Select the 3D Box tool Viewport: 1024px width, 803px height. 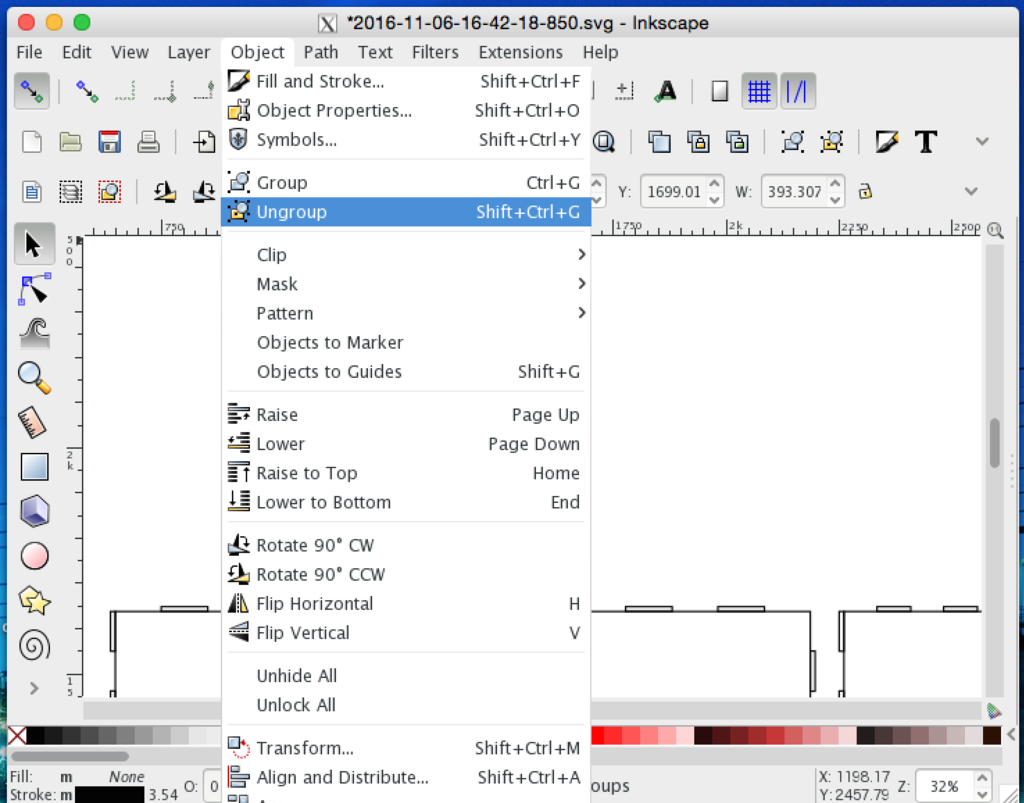(x=34, y=511)
